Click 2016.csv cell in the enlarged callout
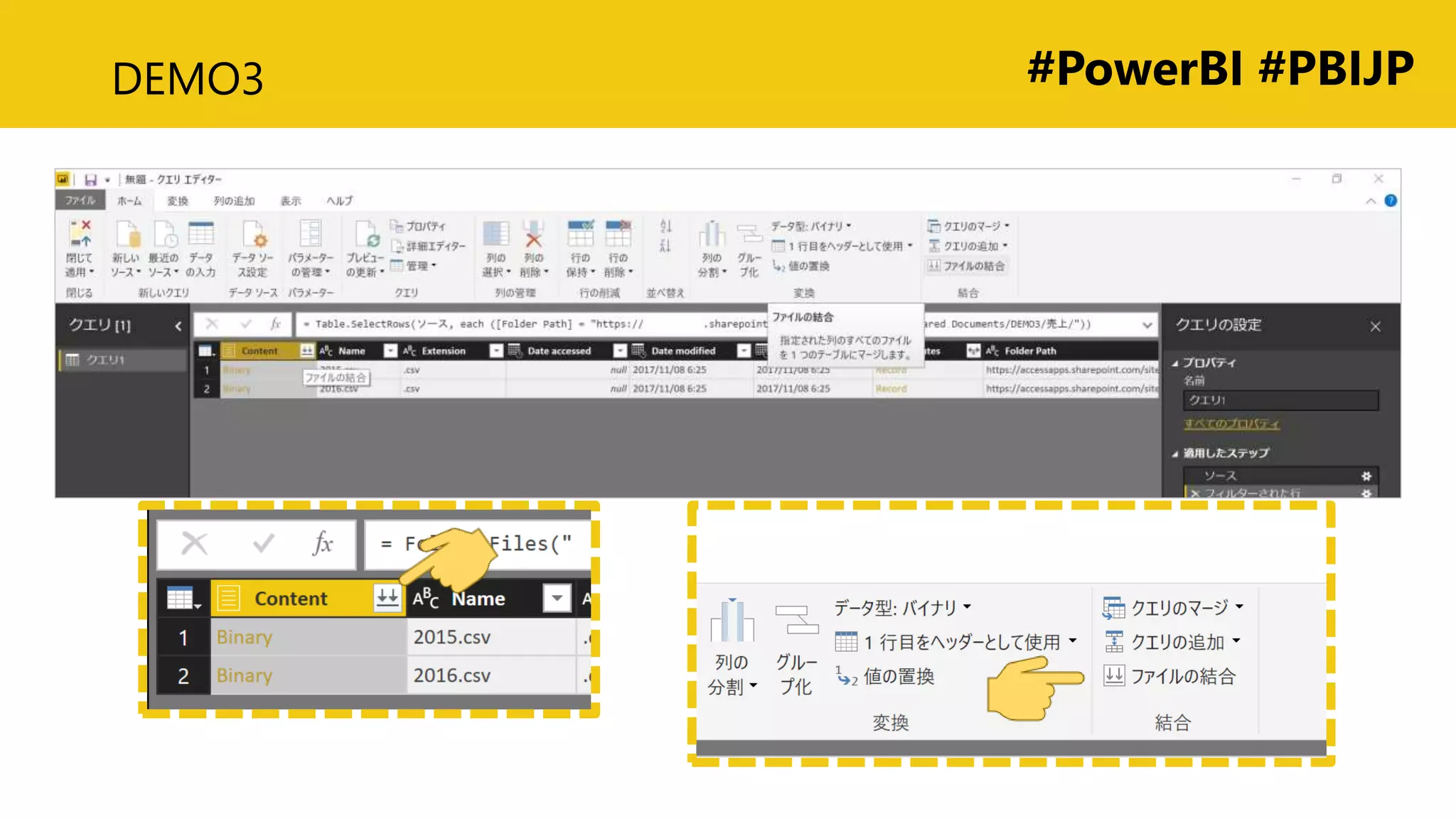1456x819 pixels. click(452, 675)
